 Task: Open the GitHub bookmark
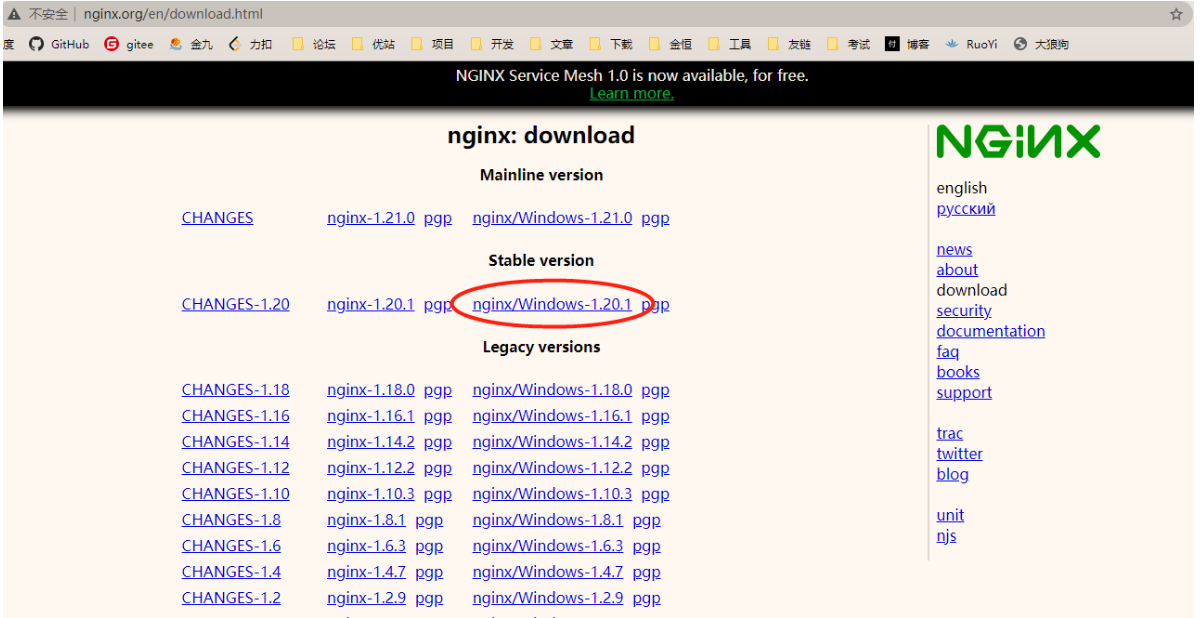point(59,44)
